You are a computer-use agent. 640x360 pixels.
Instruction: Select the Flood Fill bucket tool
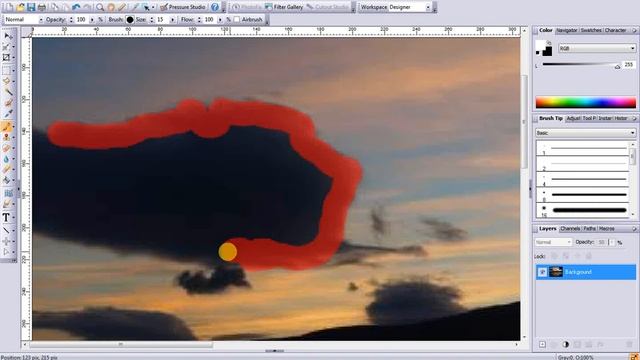pos(7,180)
